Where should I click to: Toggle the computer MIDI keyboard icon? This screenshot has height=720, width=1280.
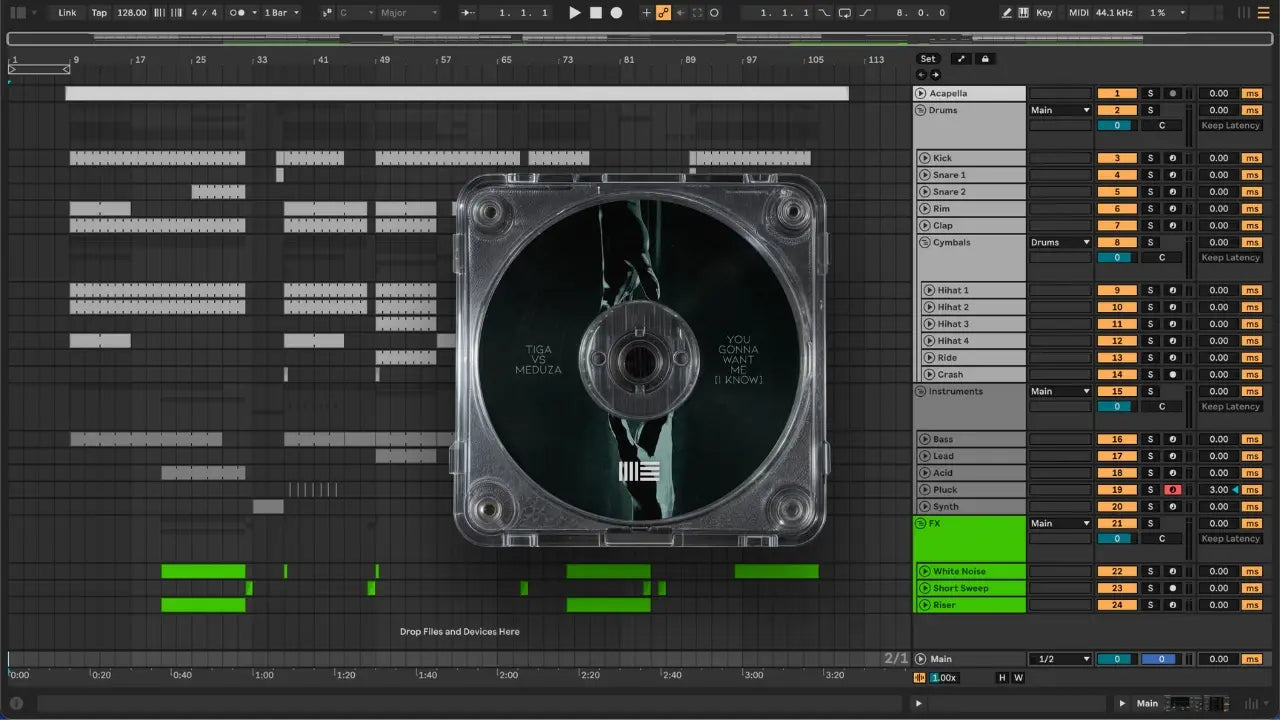coord(1023,13)
